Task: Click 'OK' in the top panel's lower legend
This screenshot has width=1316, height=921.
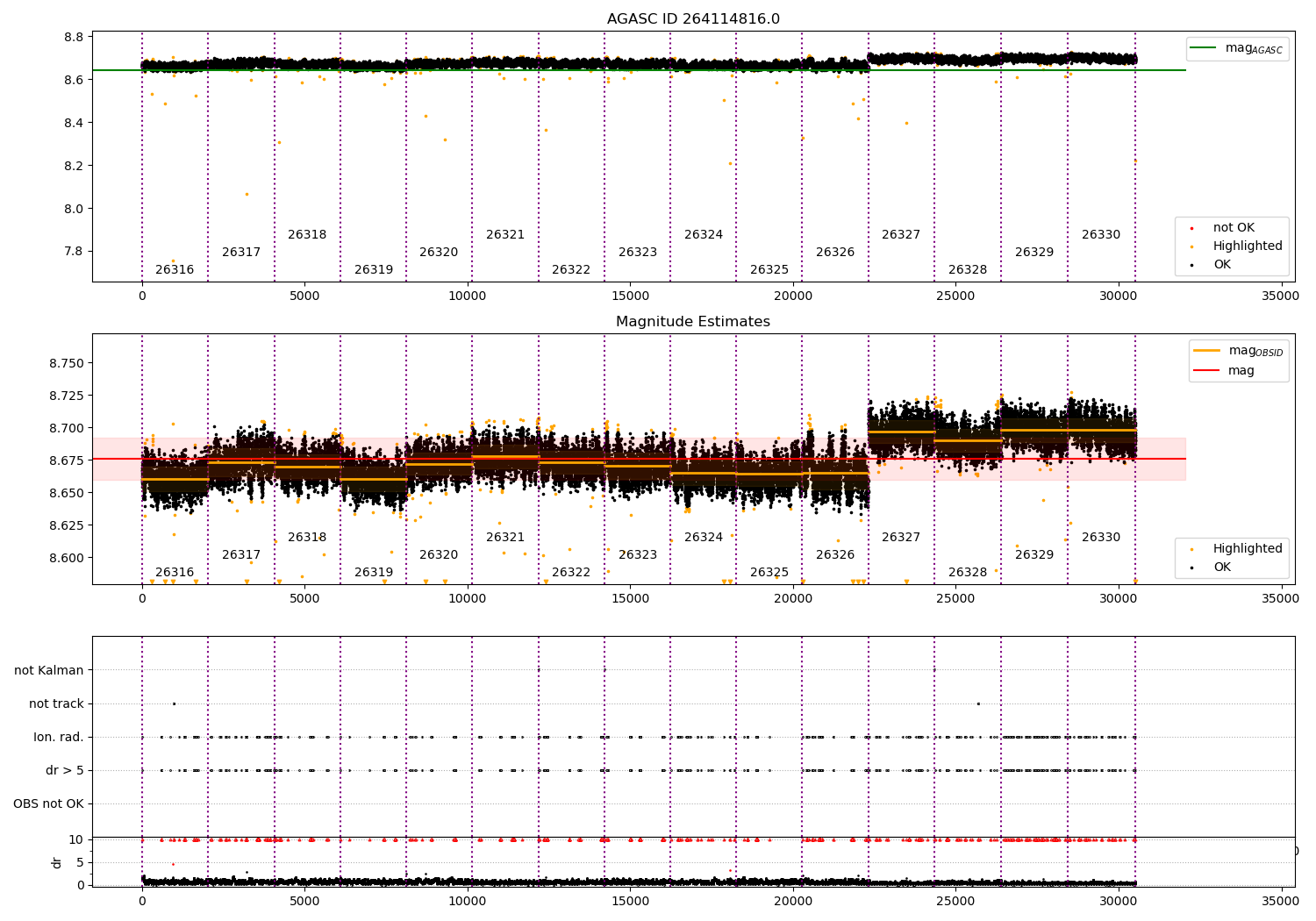Action: (x=1222, y=265)
